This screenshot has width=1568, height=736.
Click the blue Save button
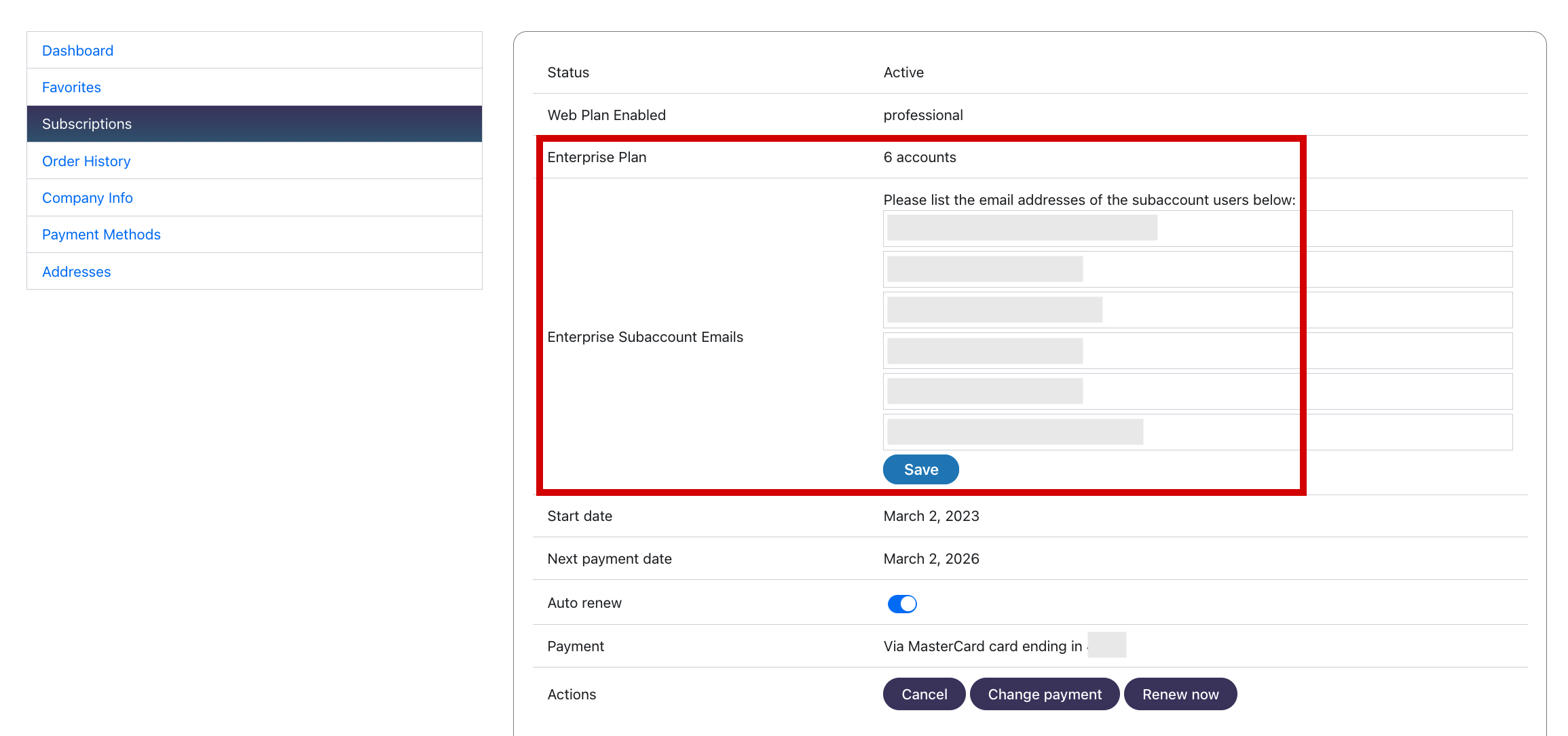pos(920,469)
